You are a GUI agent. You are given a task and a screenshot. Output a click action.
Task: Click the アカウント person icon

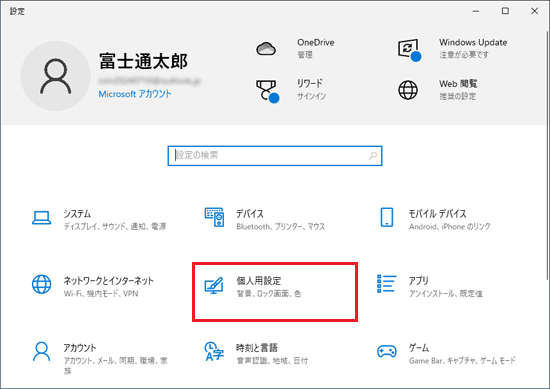point(41,351)
